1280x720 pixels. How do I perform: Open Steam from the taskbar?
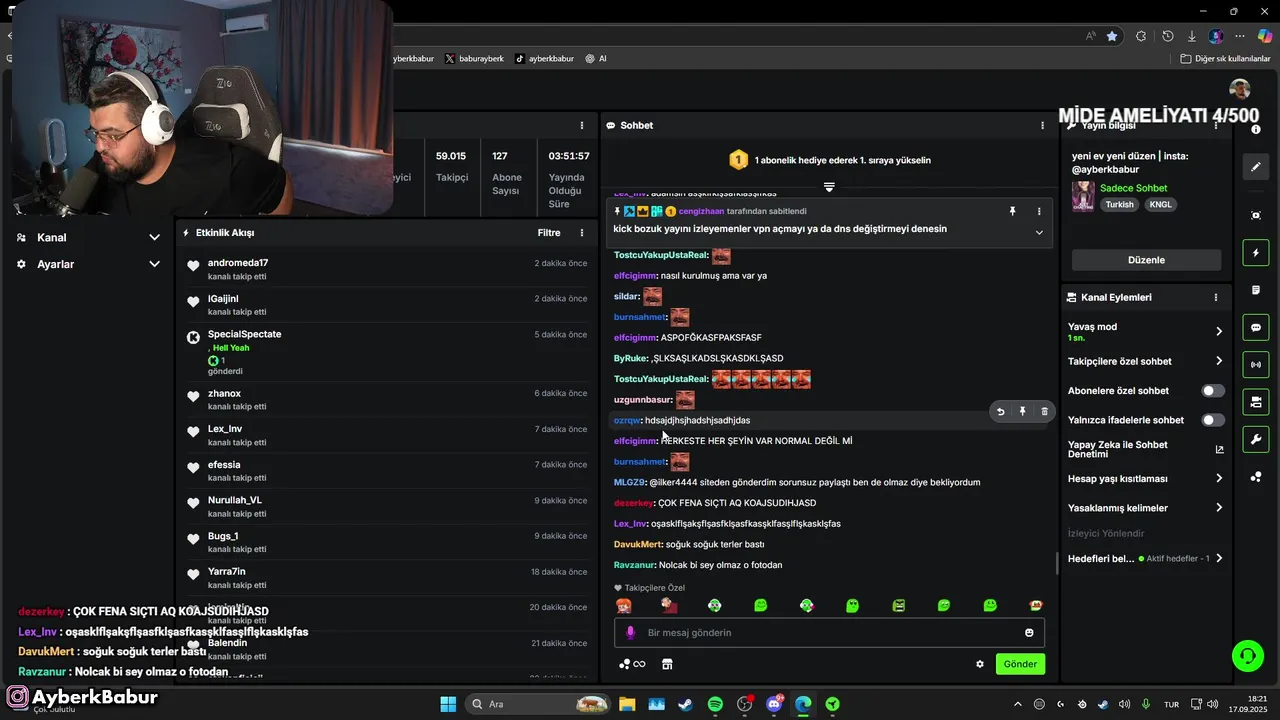pyautogui.click(x=685, y=704)
